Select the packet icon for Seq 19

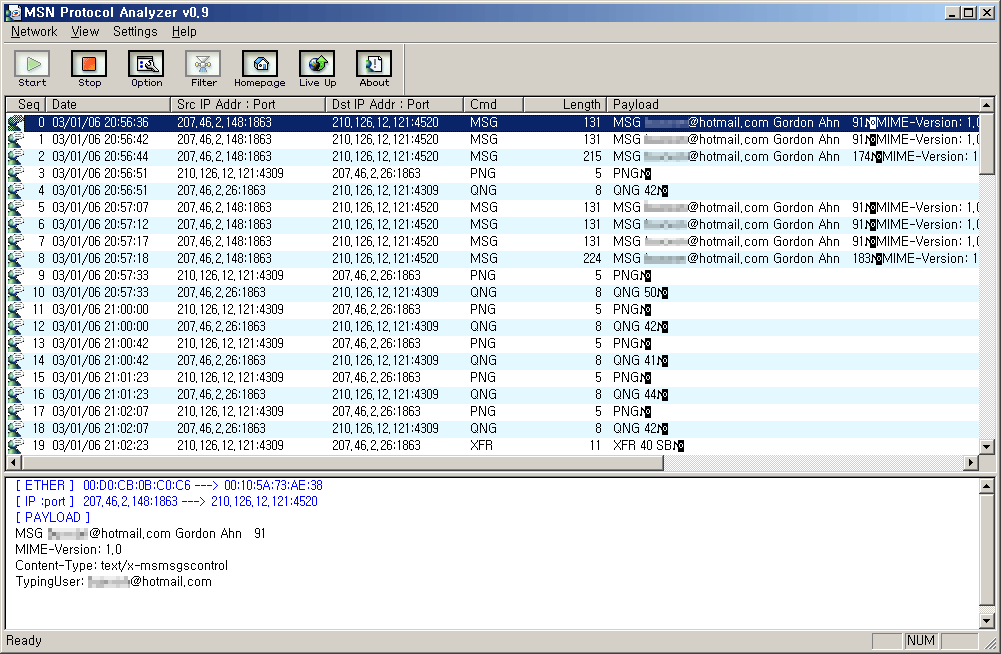pyautogui.click(x=15, y=445)
